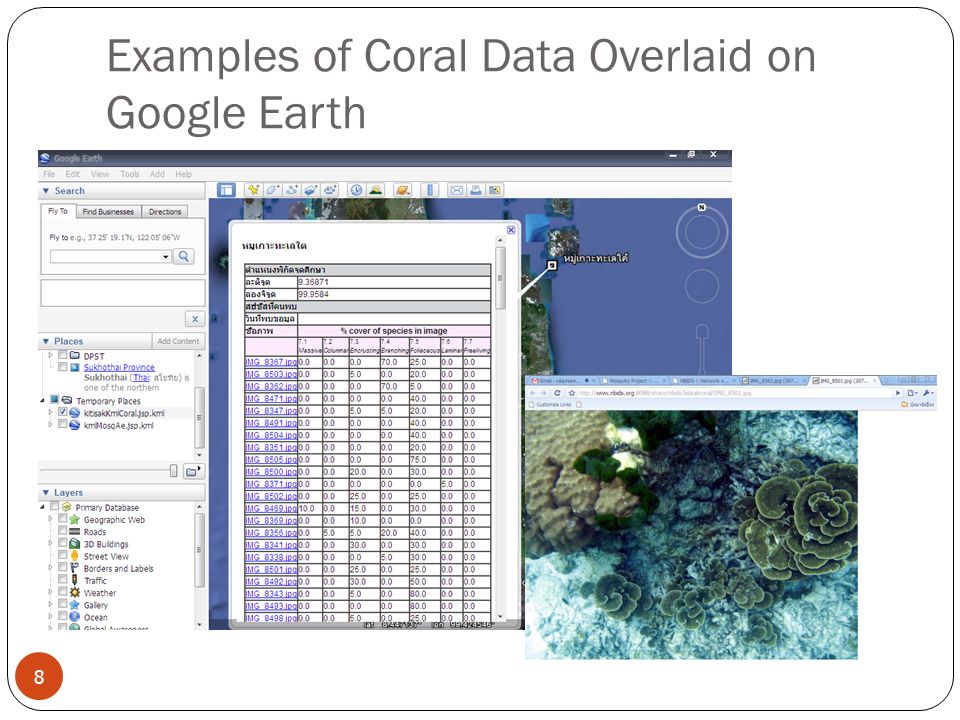Expand the Borders and Labels arrow

pyautogui.click(x=50, y=568)
